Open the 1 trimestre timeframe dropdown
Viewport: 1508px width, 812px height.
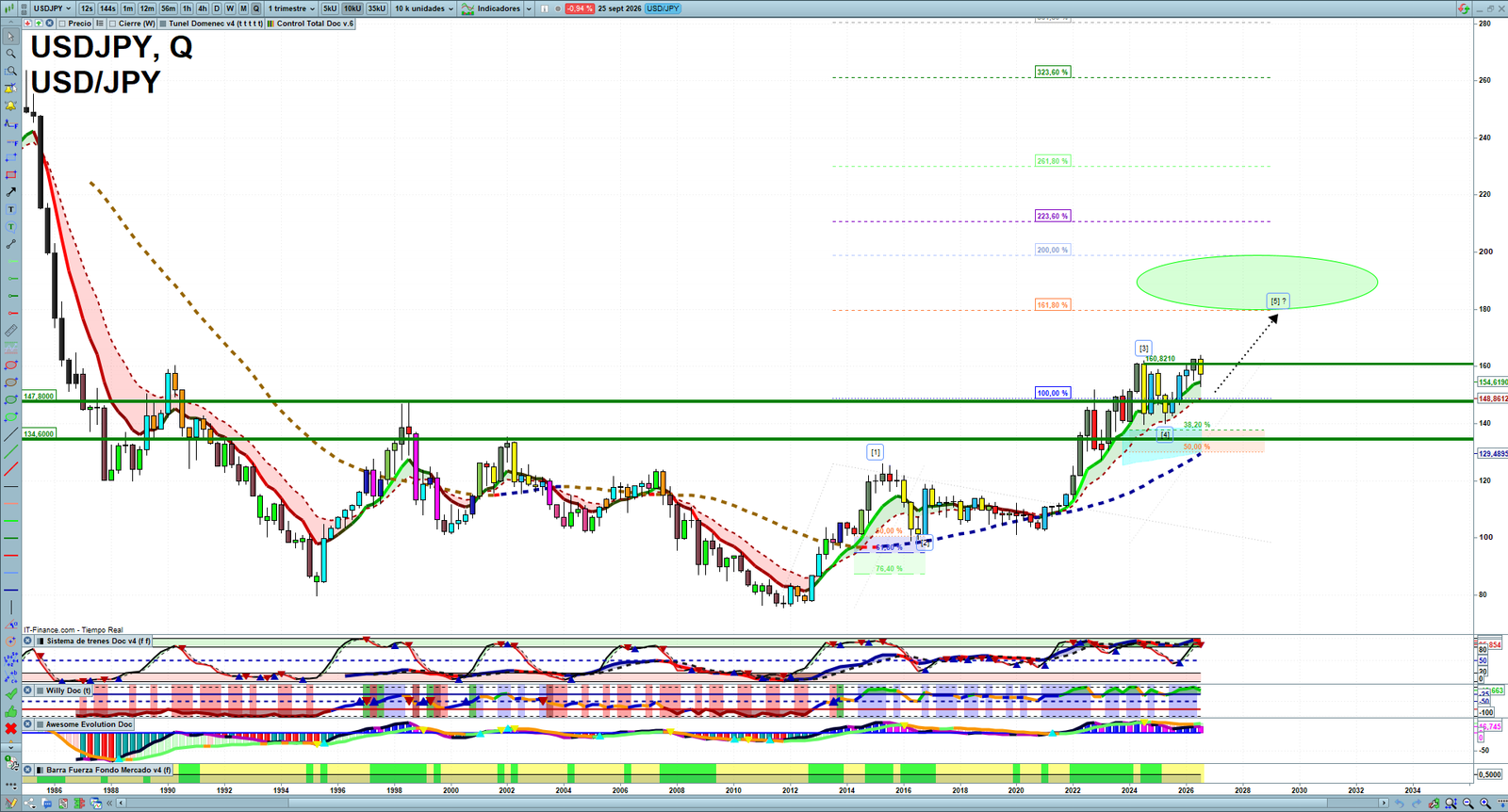291,8
